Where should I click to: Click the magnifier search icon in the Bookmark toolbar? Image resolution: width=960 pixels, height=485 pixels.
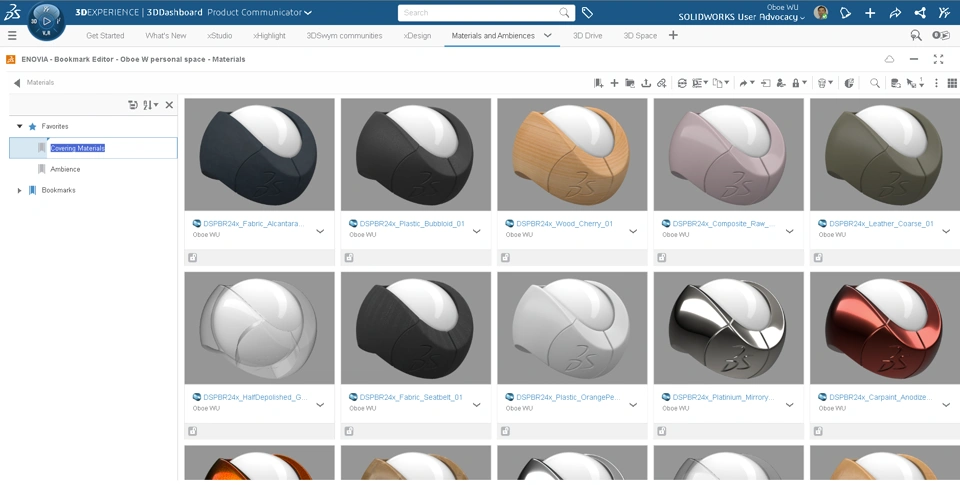coord(875,83)
